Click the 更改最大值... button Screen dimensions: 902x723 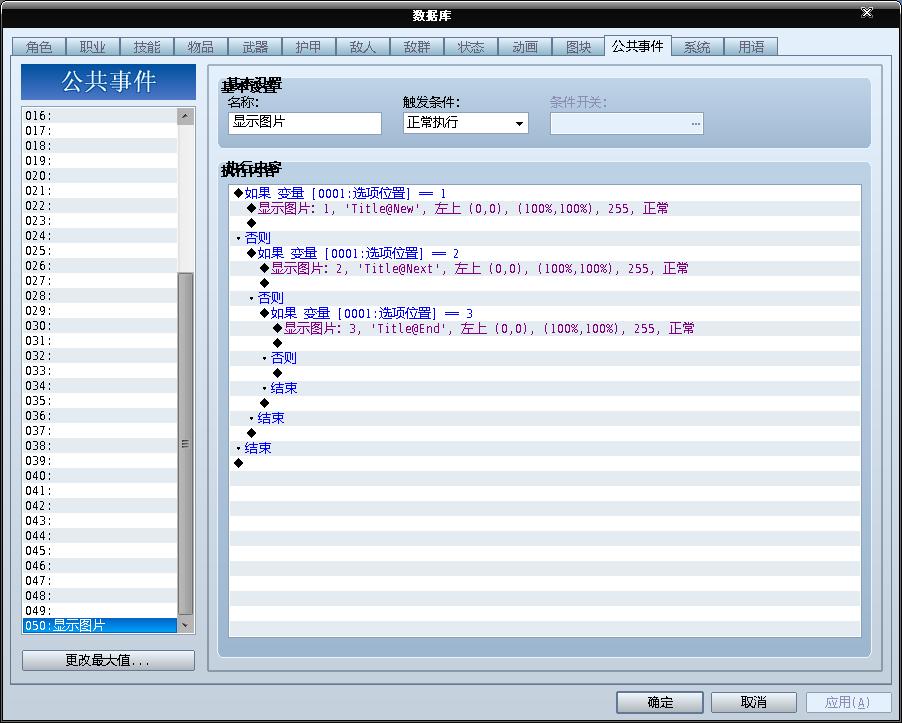pyautogui.click(x=108, y=660)
